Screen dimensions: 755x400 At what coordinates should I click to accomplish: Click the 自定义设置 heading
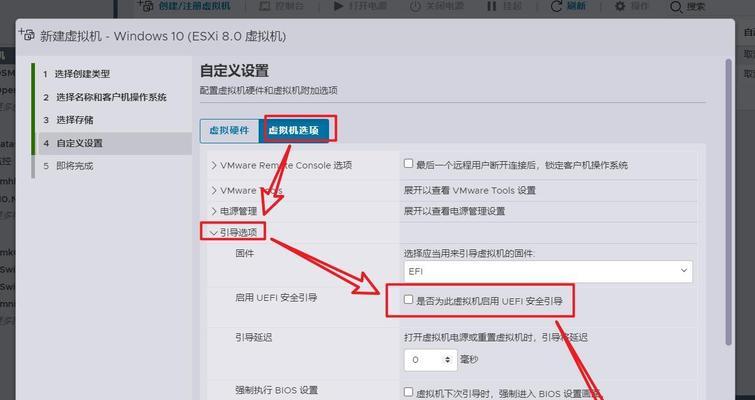[x=234, y=71]
